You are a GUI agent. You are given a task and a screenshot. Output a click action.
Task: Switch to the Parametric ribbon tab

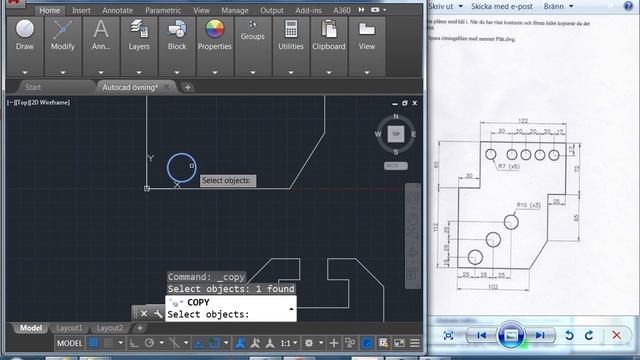click(163, 10)
